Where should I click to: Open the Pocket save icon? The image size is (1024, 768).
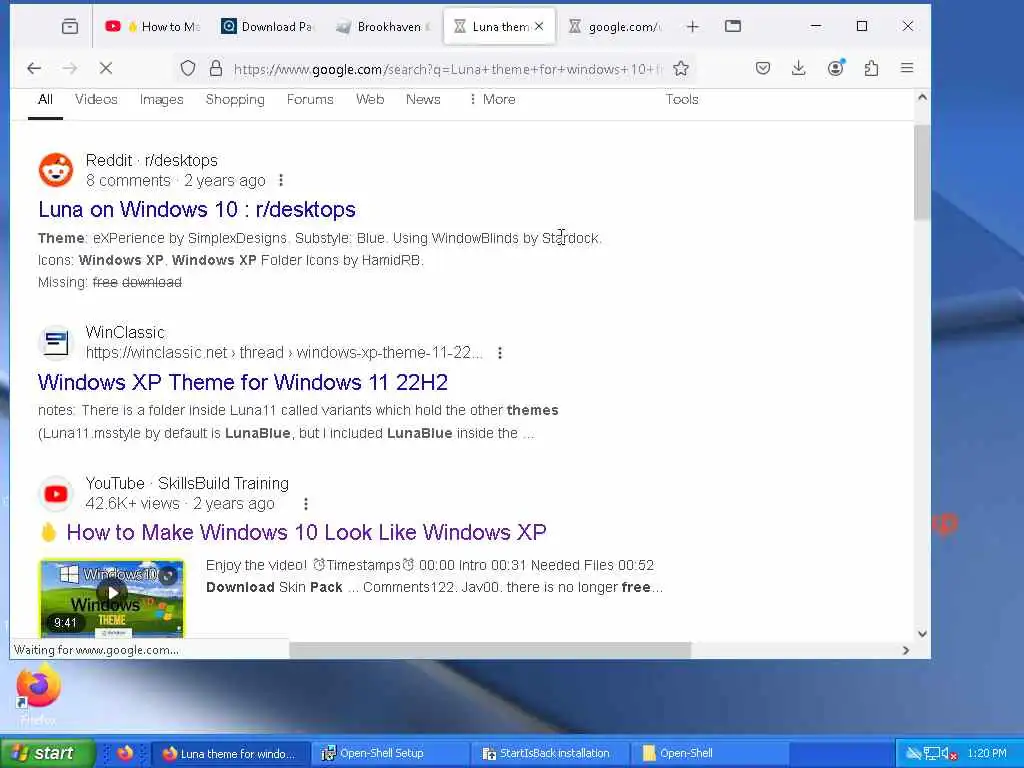pyautogui.click(x=763, y=68)
